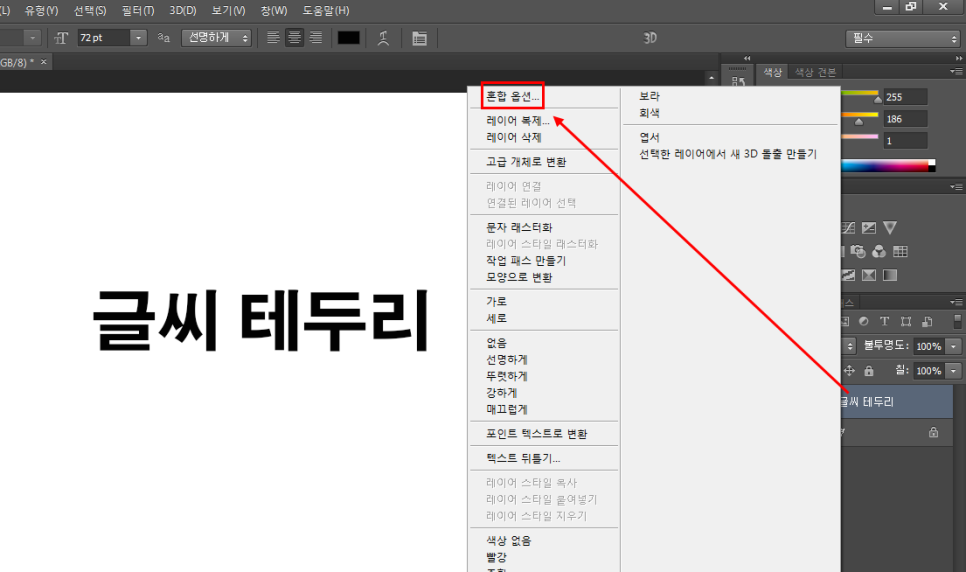966x572 pixels.
Task: Open the 필수 workspace dropdown
Action: tap(903, 38)
